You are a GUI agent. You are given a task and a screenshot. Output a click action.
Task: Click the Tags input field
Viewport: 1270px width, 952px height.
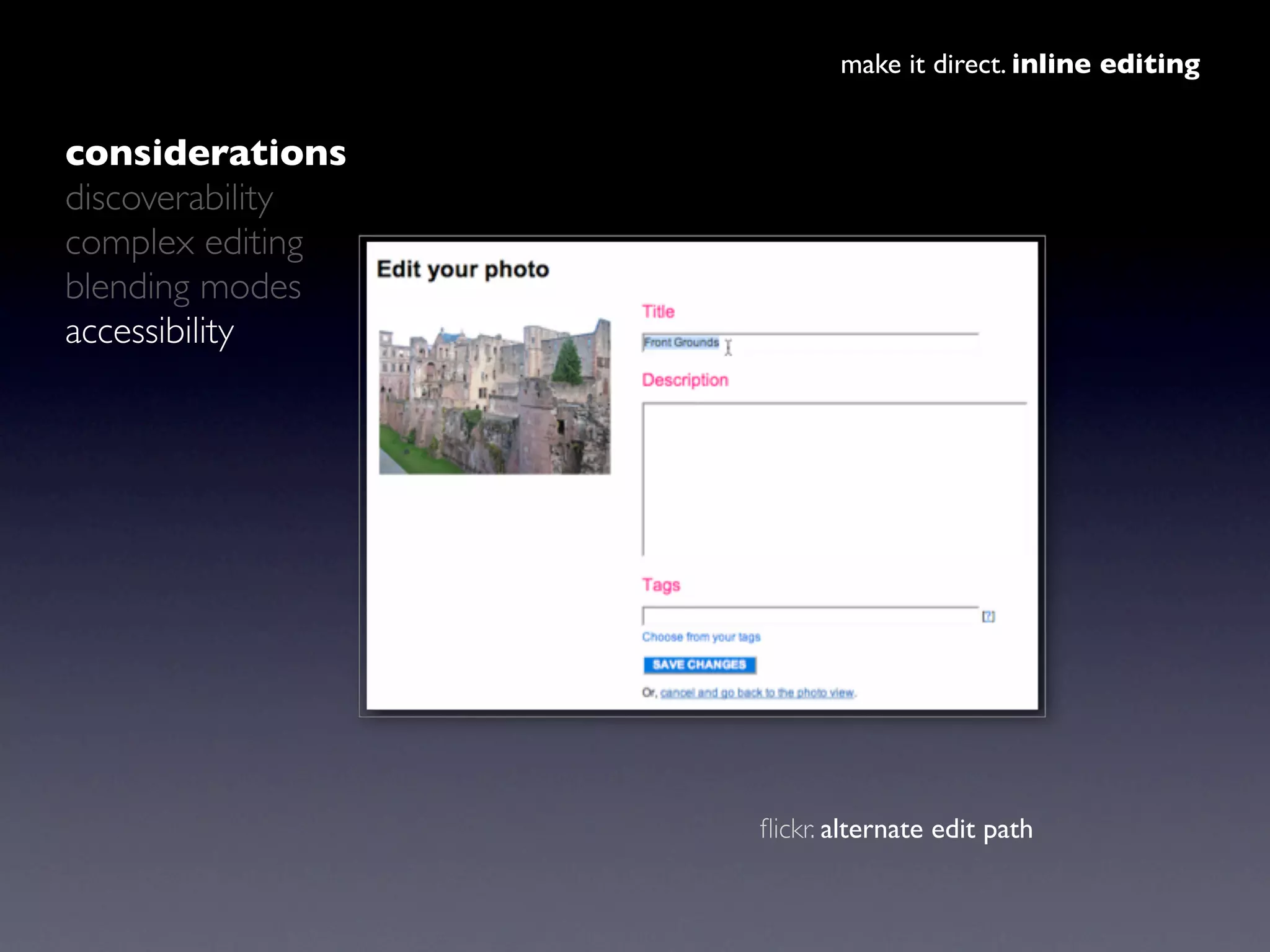810,615
